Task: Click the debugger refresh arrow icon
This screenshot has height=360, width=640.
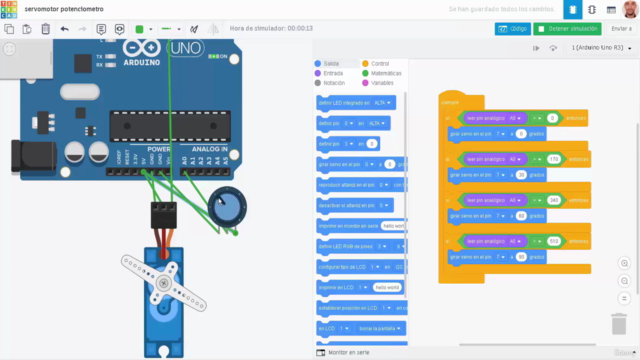Action: click(x=553, y=48)
